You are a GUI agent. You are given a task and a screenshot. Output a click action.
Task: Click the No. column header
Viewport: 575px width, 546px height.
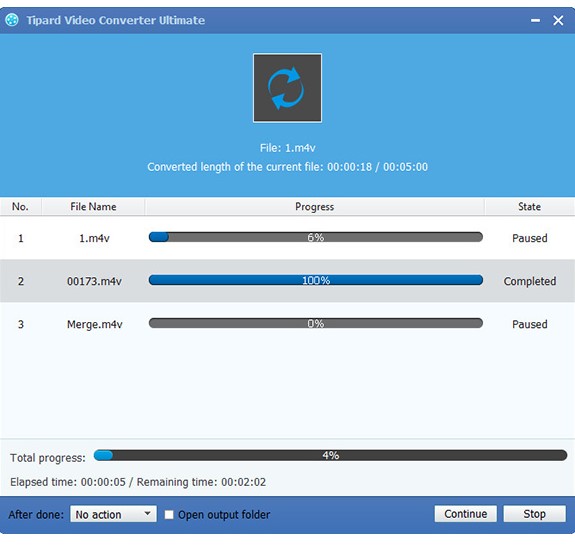pos(21,207)
